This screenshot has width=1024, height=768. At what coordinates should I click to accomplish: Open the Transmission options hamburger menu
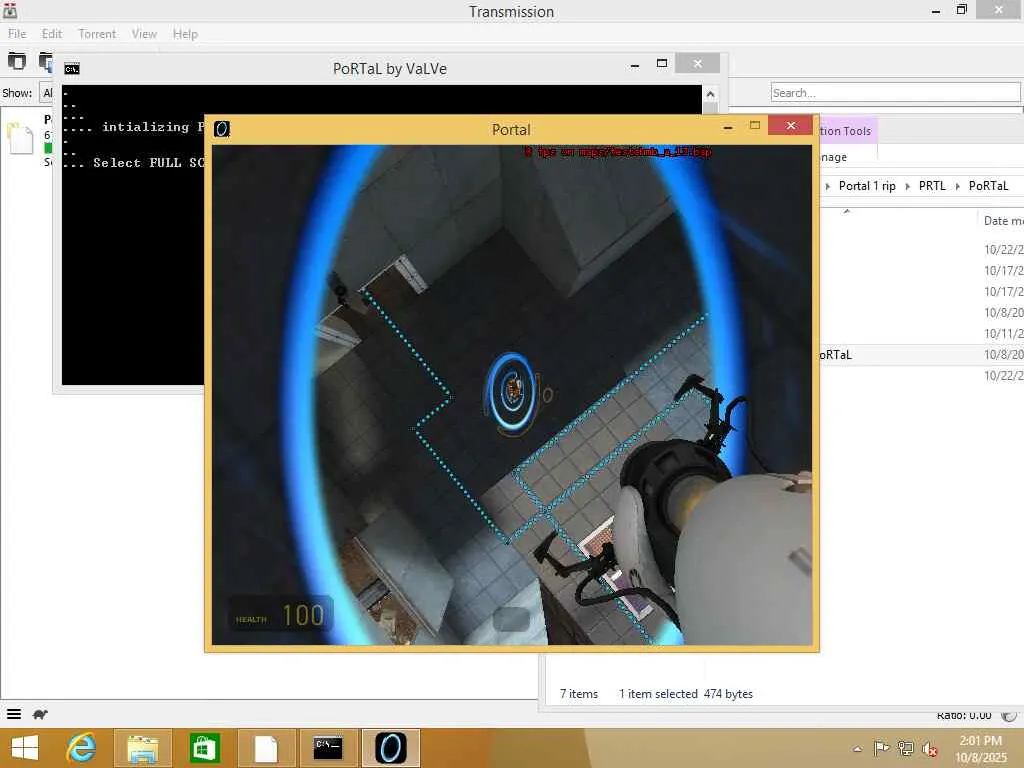(14, 714)
